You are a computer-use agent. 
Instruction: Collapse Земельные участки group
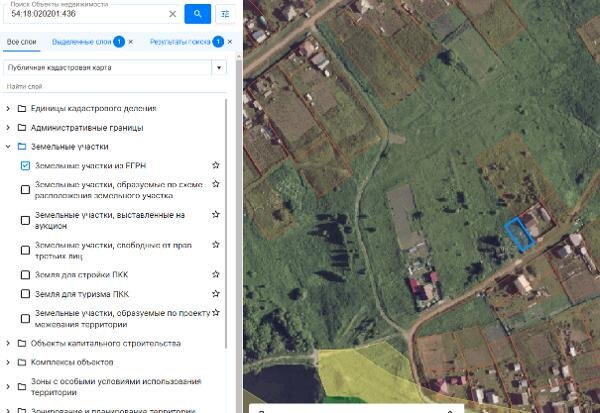pyautogui.click(x=8, y=147)
